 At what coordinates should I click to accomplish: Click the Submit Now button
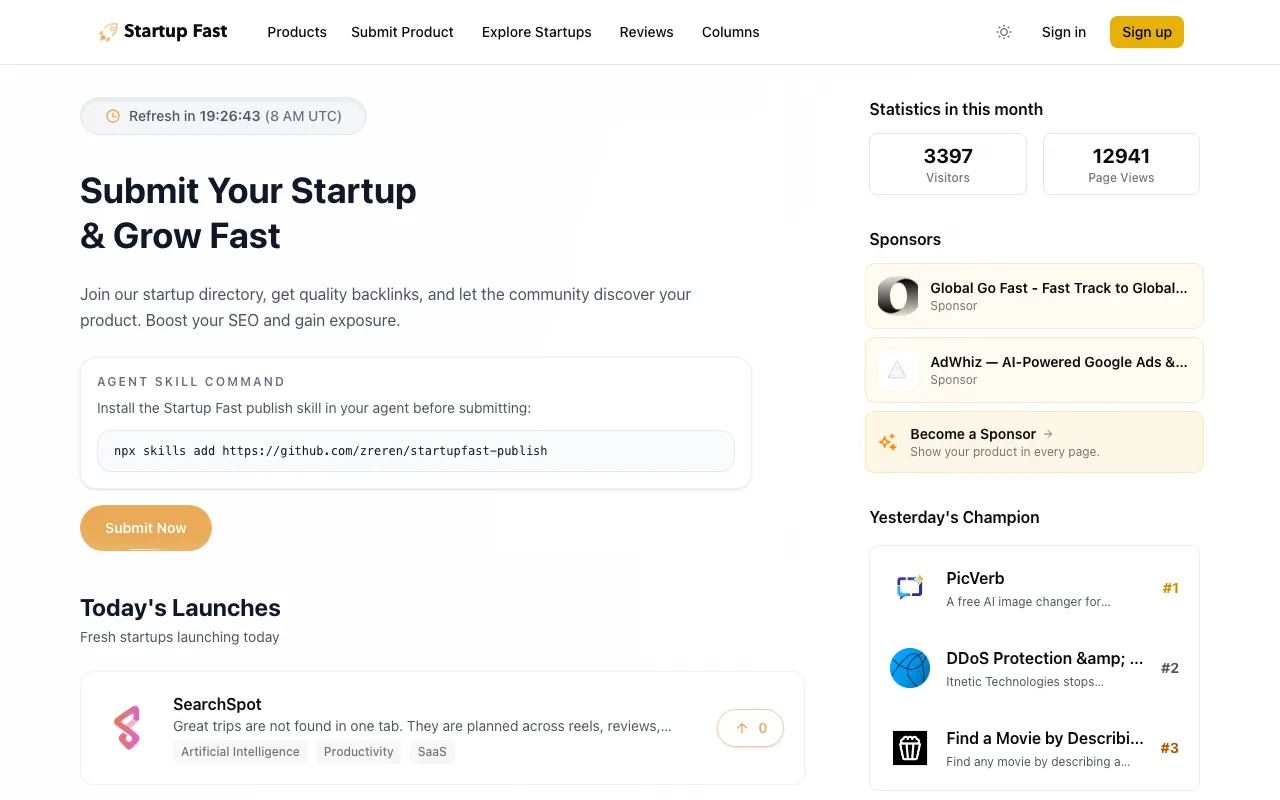[146, 528]
